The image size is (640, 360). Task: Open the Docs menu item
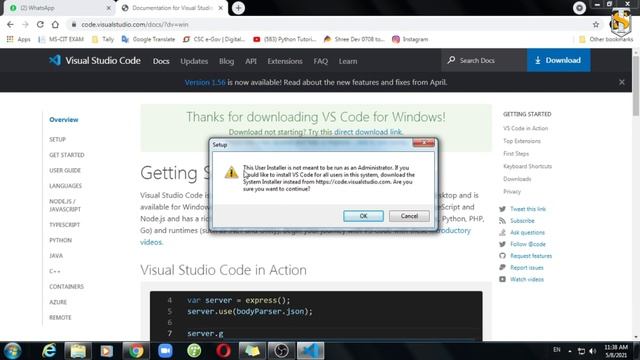(x=161, y=61)
